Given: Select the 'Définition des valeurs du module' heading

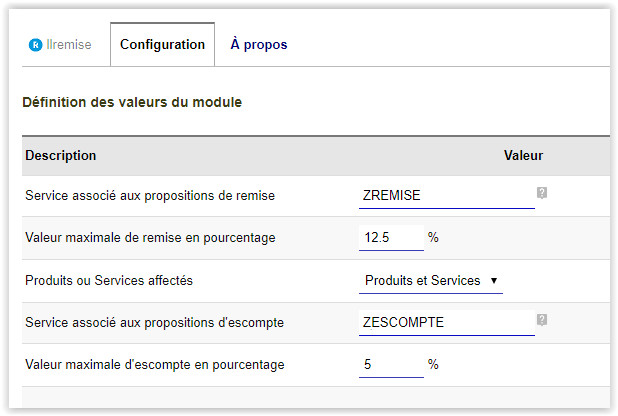Looking at the screenshot, I should point(132,102).
